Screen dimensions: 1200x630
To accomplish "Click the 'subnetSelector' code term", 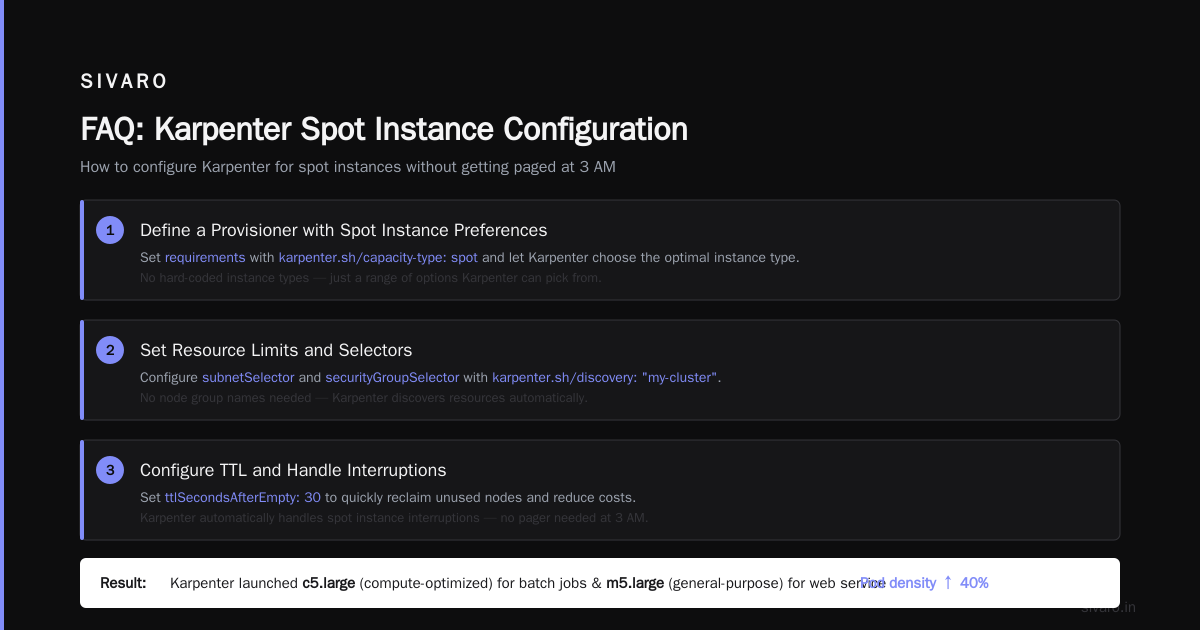I will tap(248, 377).
